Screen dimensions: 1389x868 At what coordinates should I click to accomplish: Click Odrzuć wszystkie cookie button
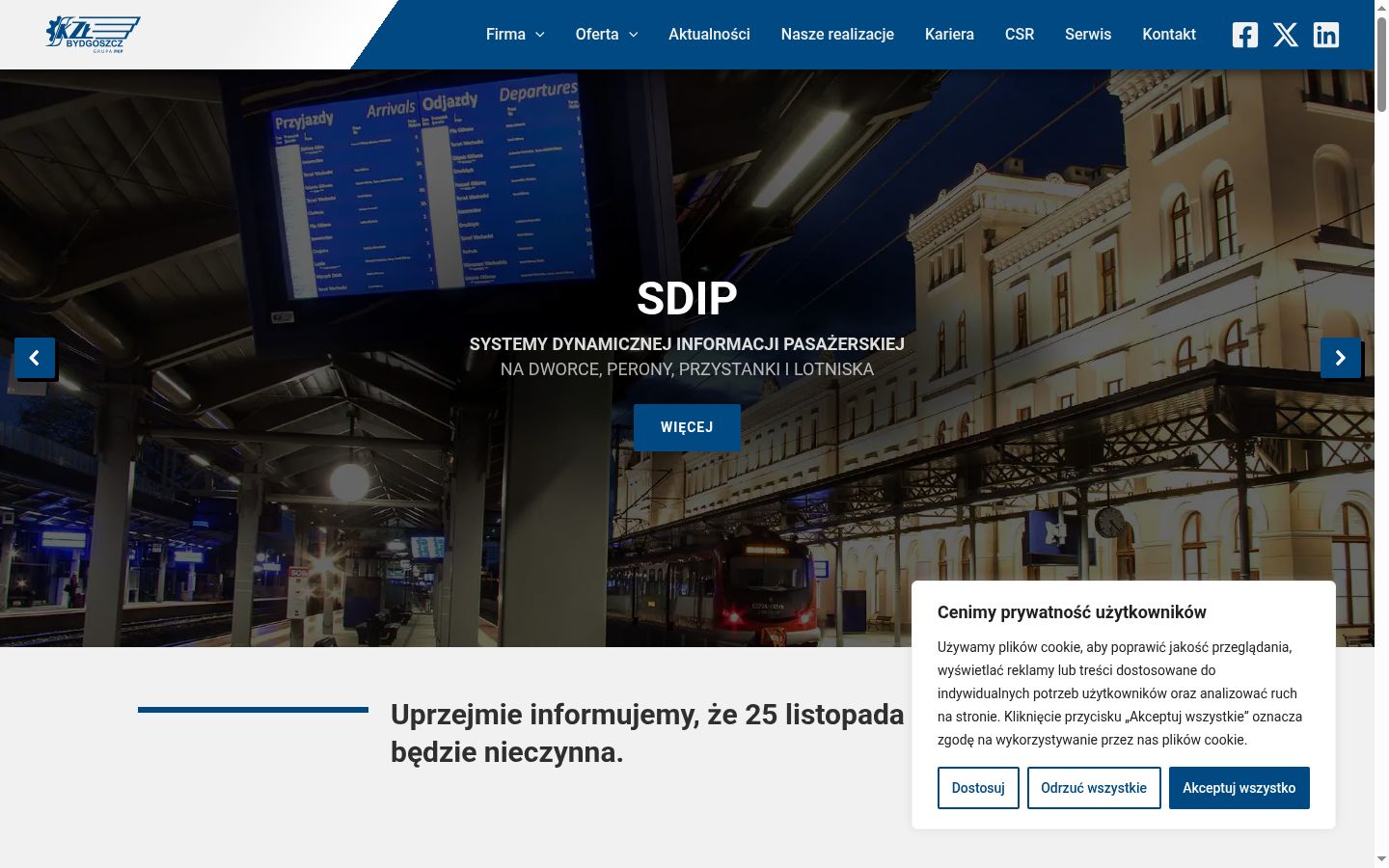pos(1094,788)
